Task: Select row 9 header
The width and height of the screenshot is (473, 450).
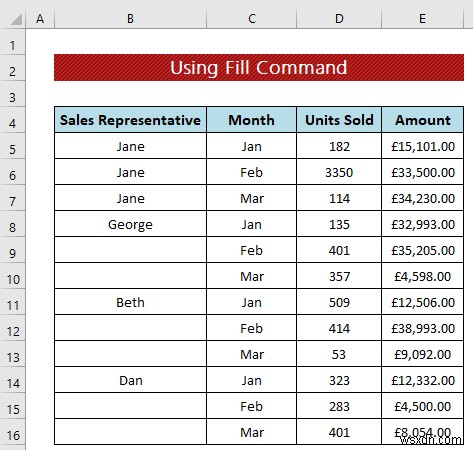Action: [12, 250]
